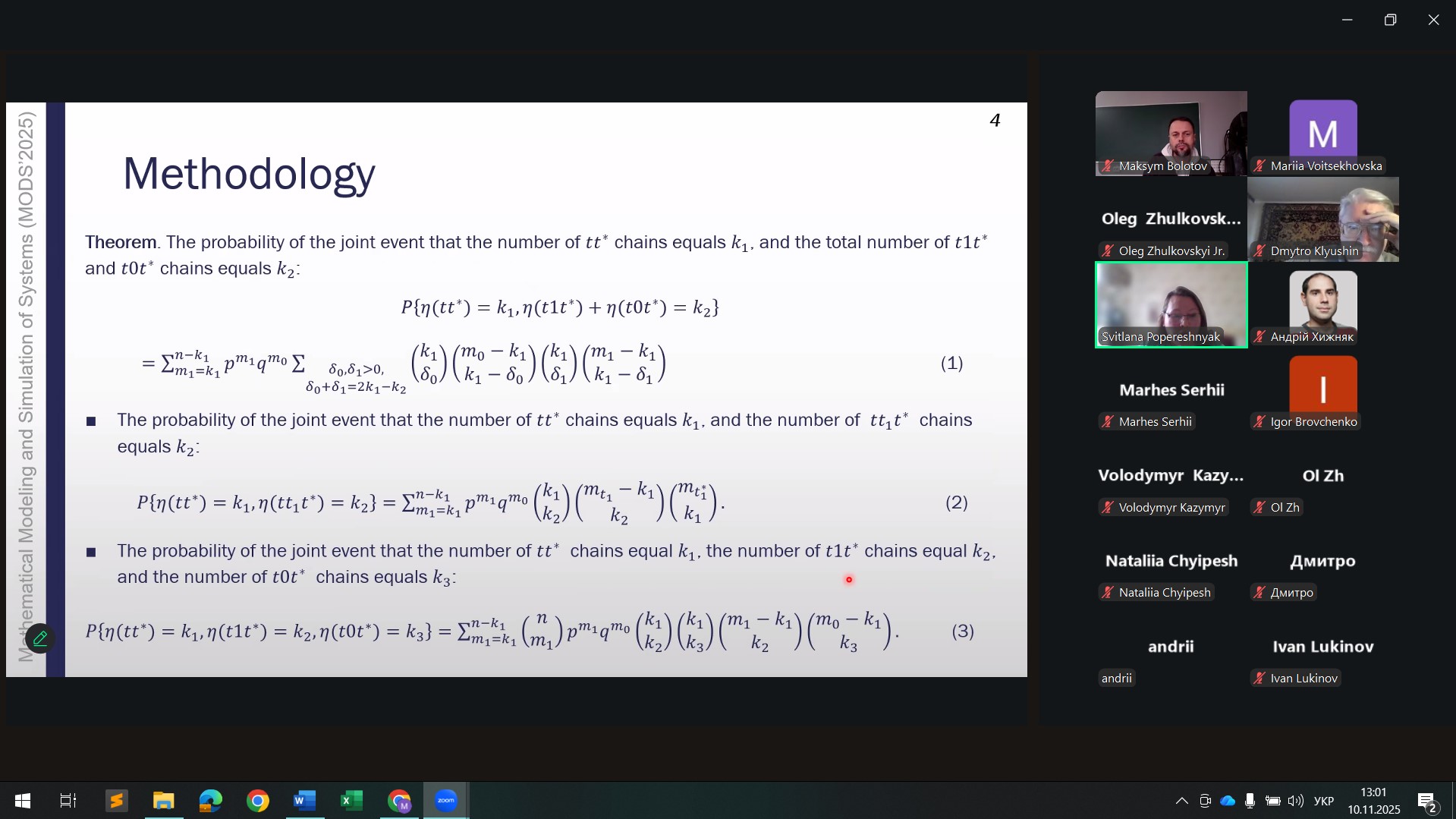The image size is (1456, 819).
Task: Click the Task View icon
Action: point(68,801)
